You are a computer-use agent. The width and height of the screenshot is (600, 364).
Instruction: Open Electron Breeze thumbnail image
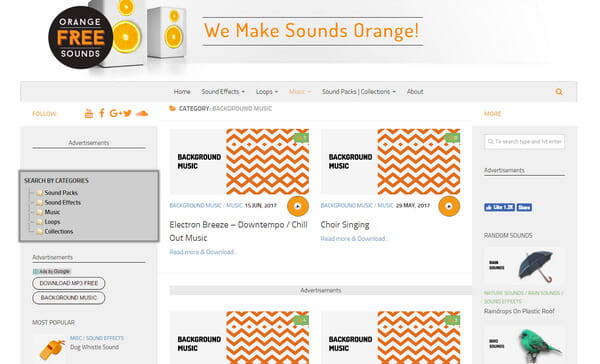tap(239, 162)
